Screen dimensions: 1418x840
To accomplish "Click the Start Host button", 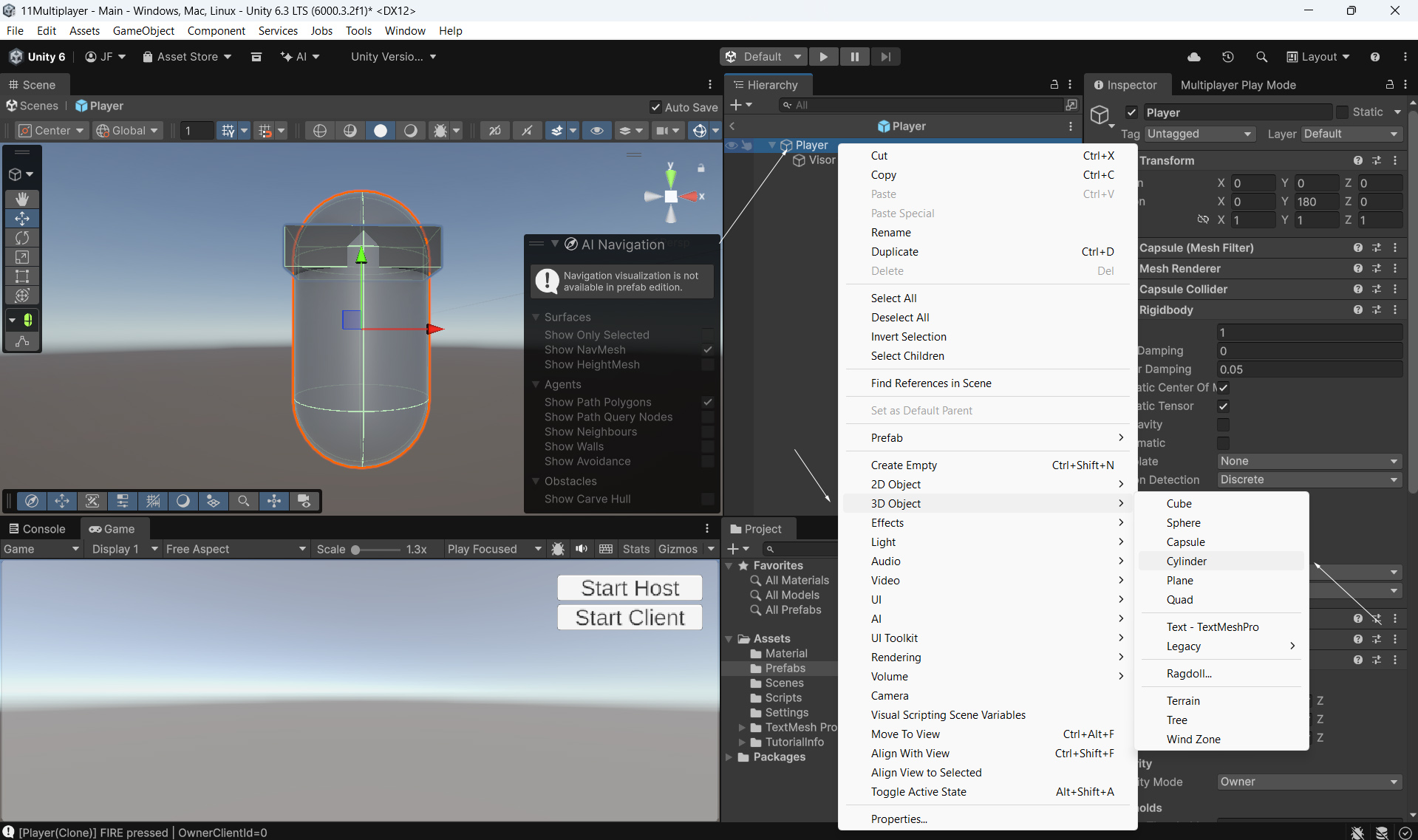I will (630, 588).
